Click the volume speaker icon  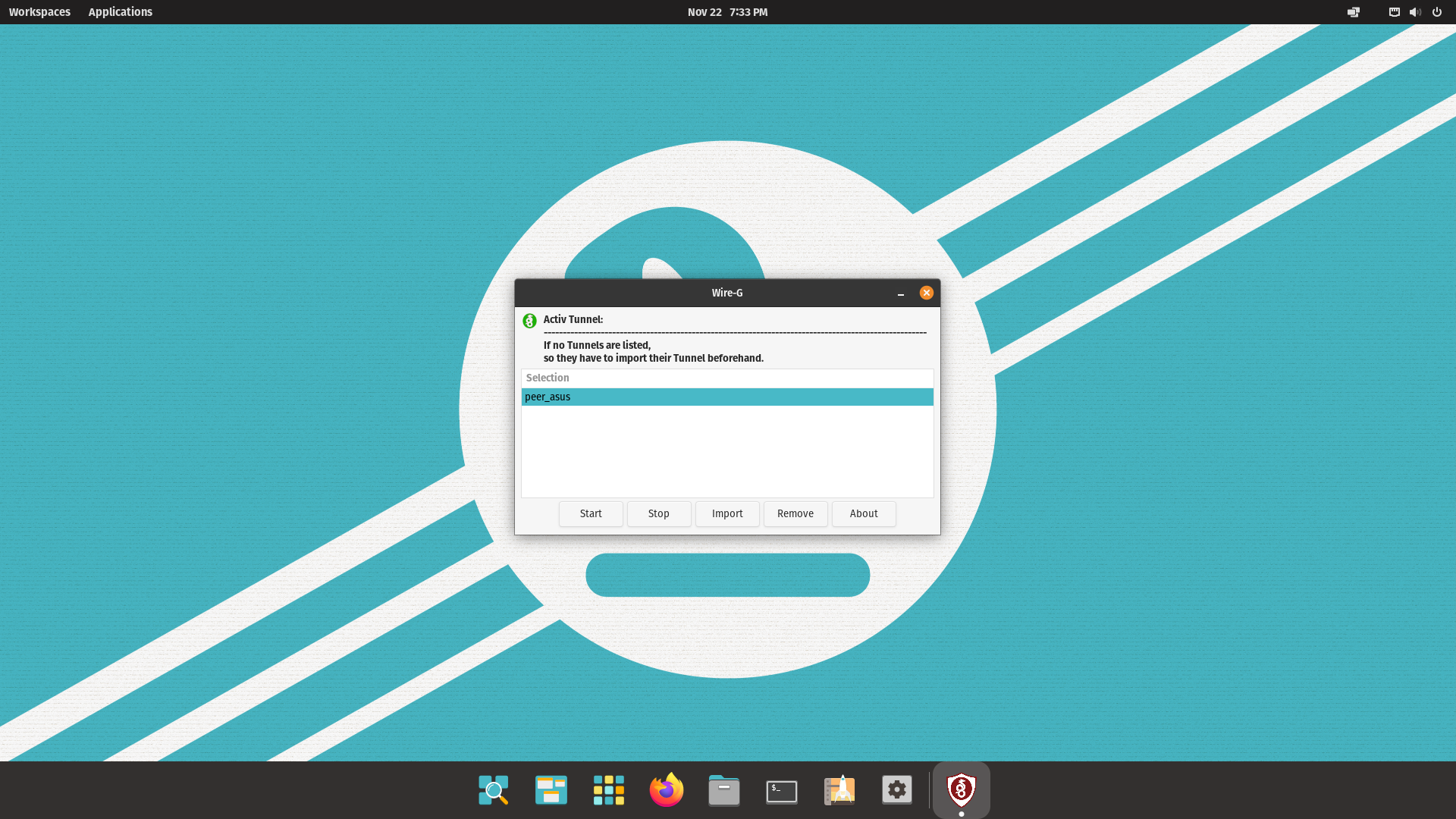click(x=1415, y=12)
